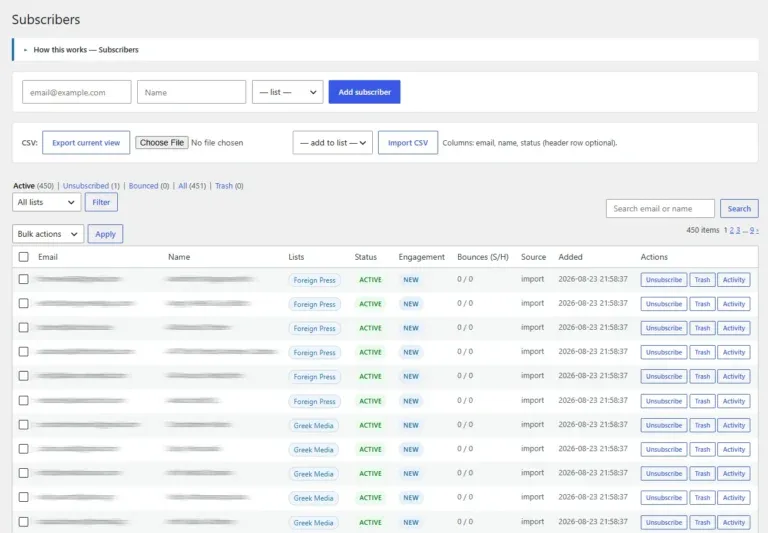Switch to the Unsubscribed status view
768x533 pixels.
[86, 186]
